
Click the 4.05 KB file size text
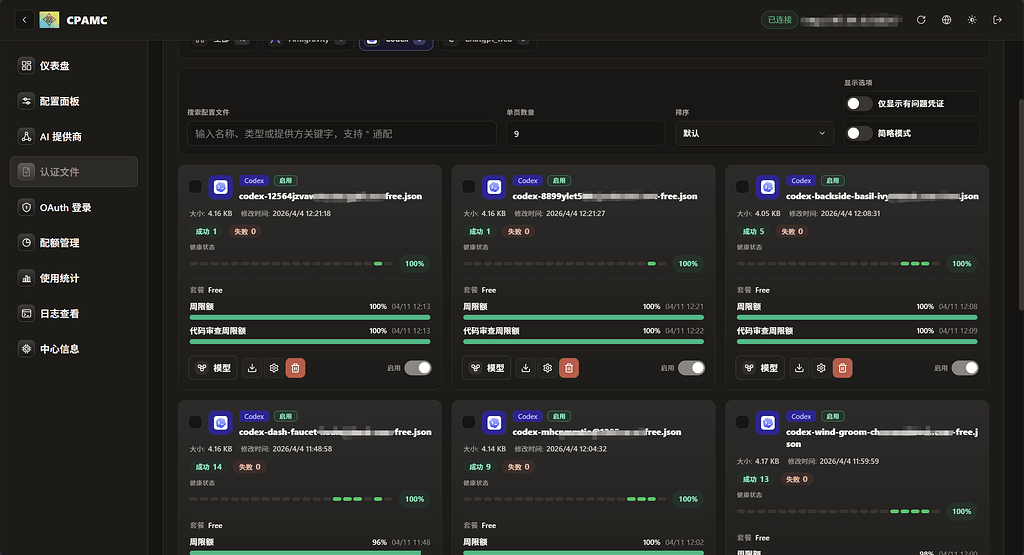click(767, 214)
